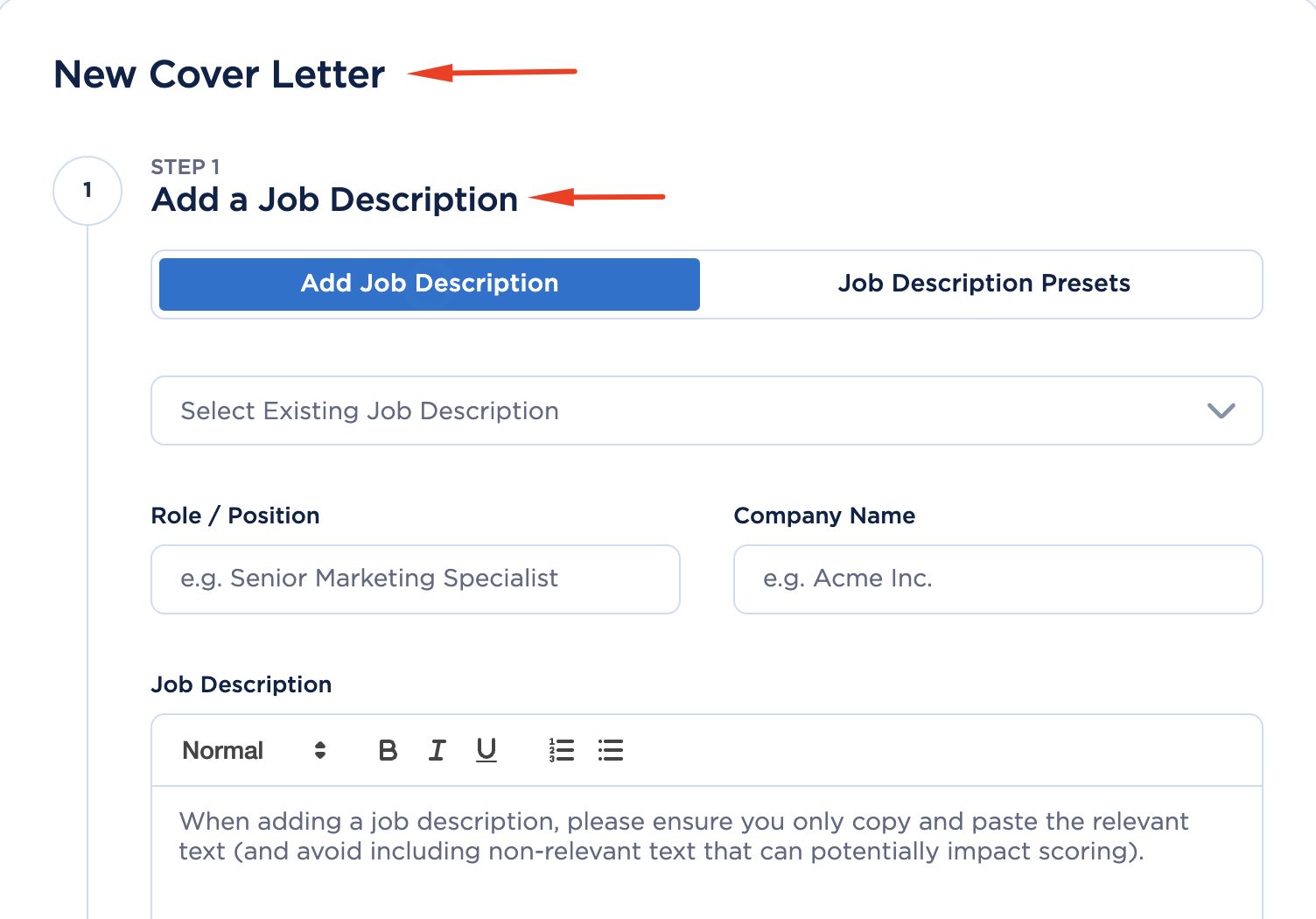Click the Add a Job Description heading

pyautogui.click(x=334, y=200)
